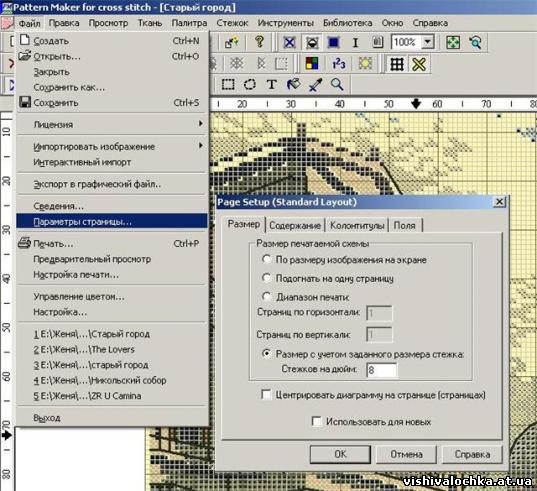The image size is (537, 491).
Task: Select the symbol view mode icon
Action: coord(312,42)
